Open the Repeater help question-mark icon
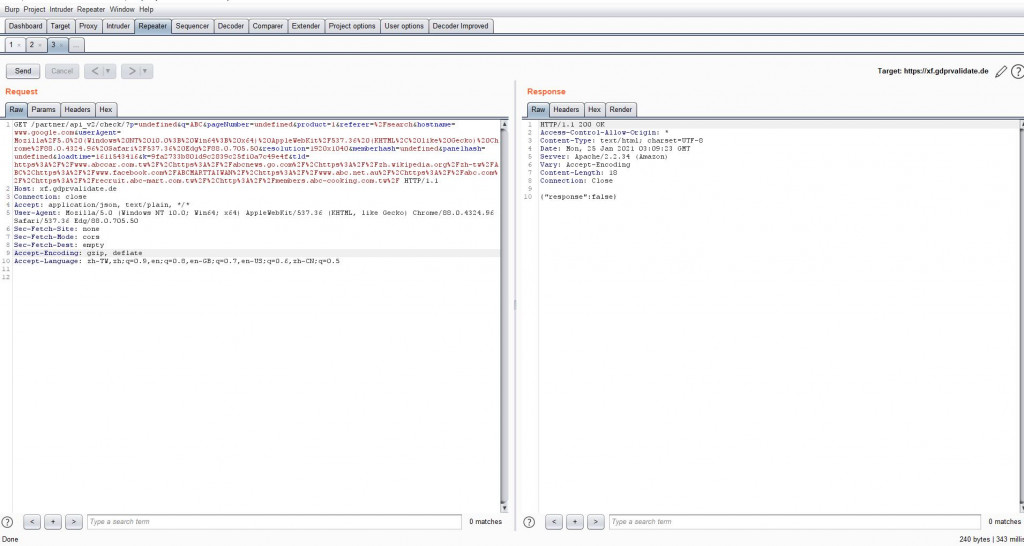 coord(1017,71)
